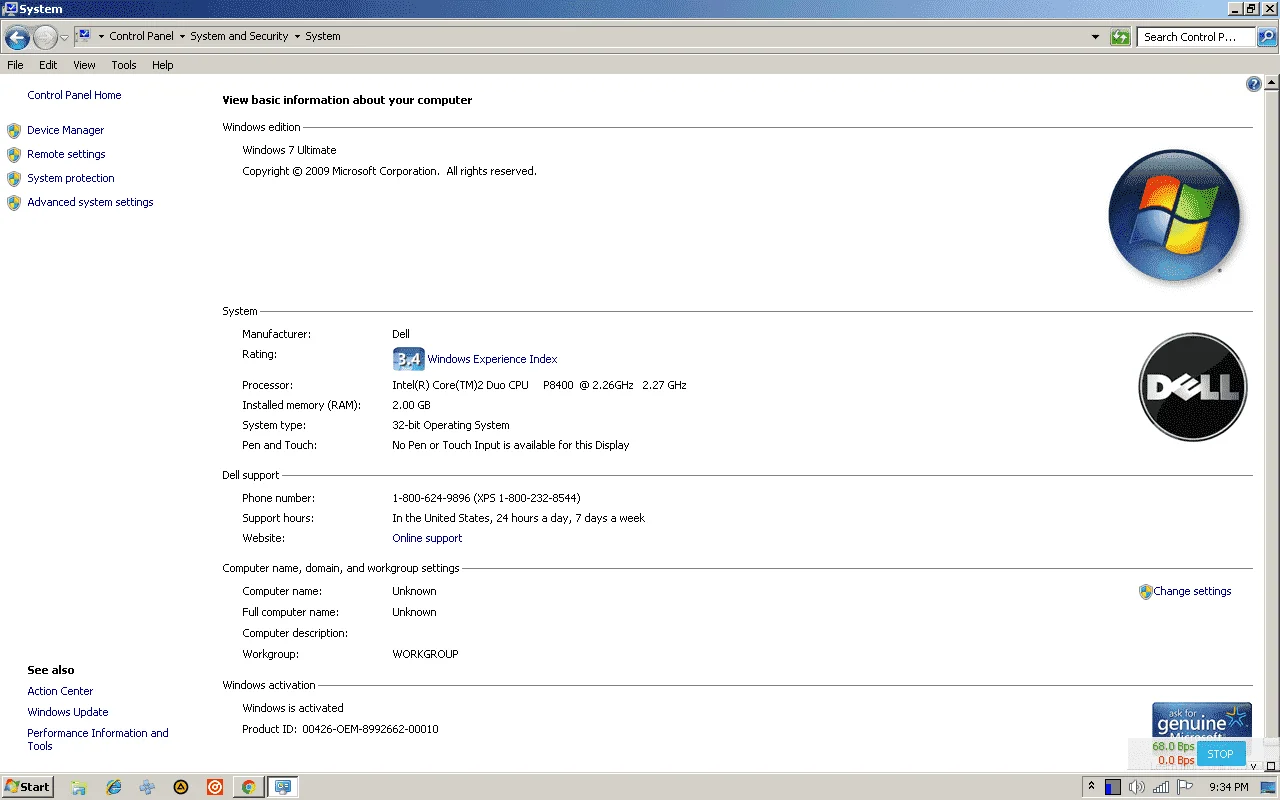
Task: Click the magnifier in the search box
Action: tap(1266, 37)
